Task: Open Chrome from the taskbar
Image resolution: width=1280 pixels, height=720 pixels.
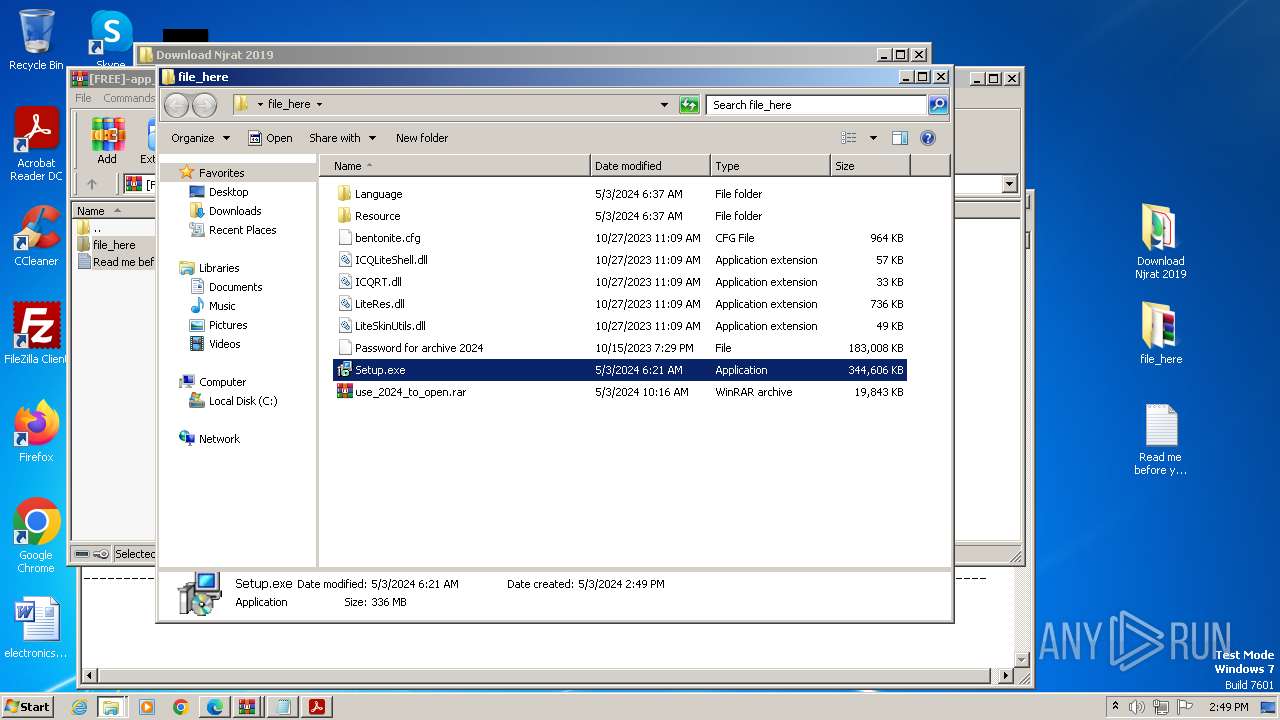Action: [x=181, y=707]
